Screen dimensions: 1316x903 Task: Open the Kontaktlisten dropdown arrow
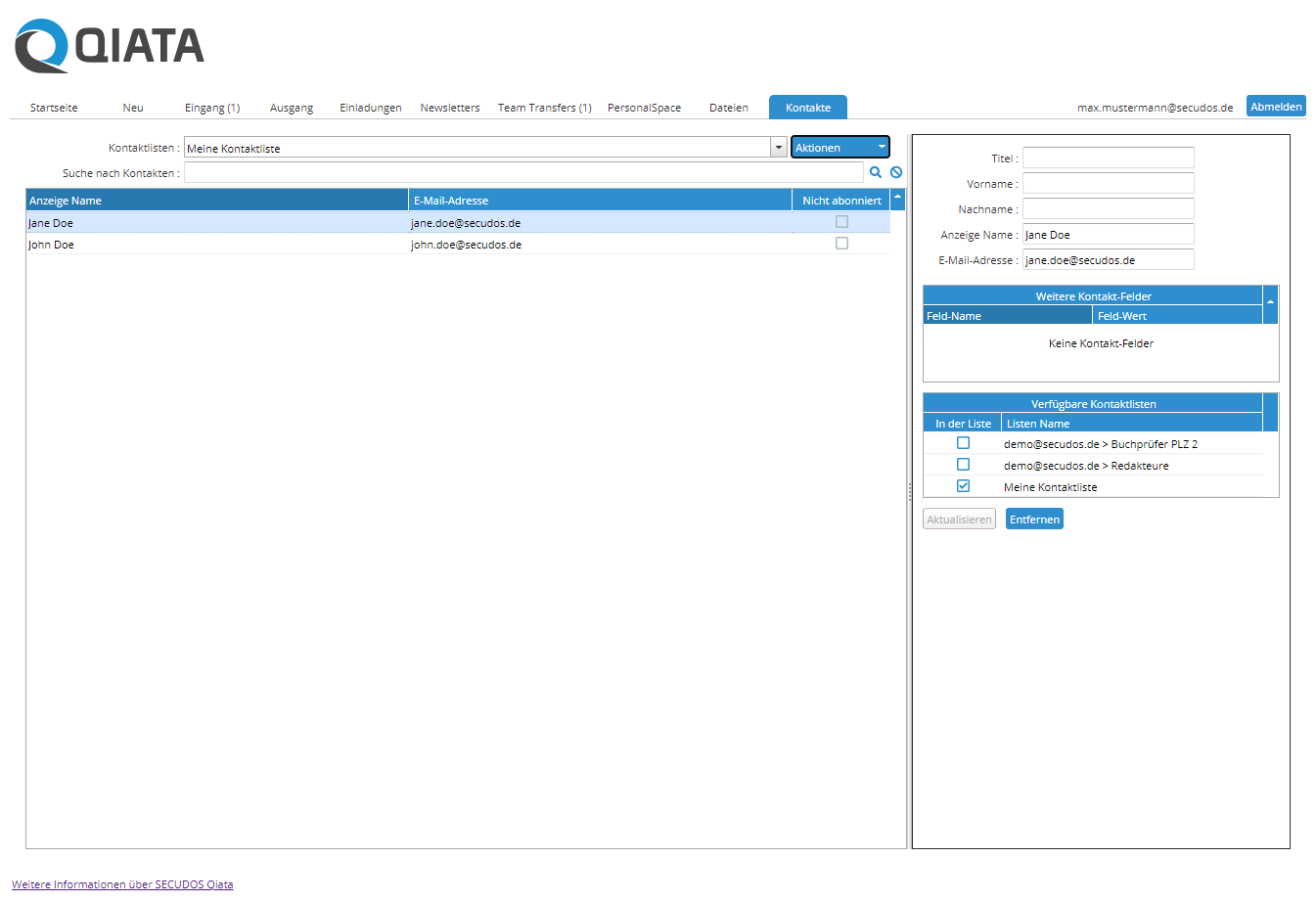coord(779,148)
